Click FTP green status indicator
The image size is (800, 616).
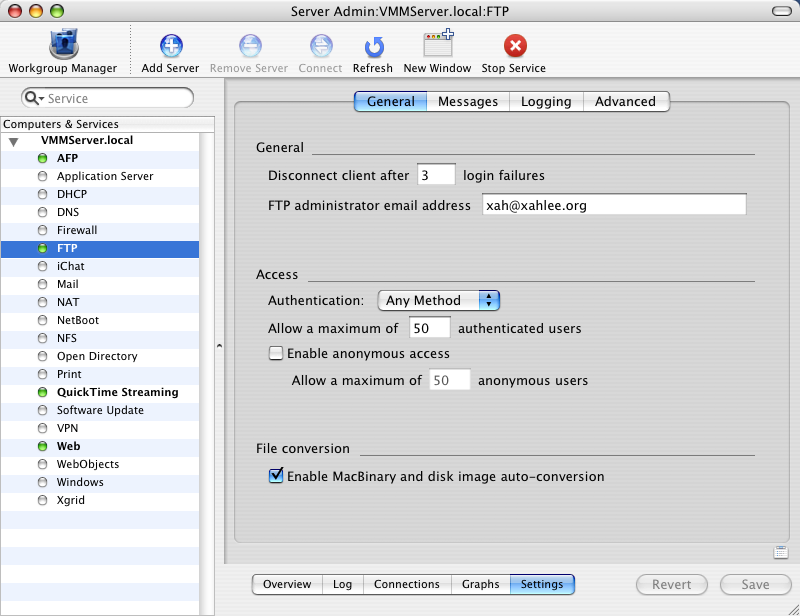click(43, 249)
